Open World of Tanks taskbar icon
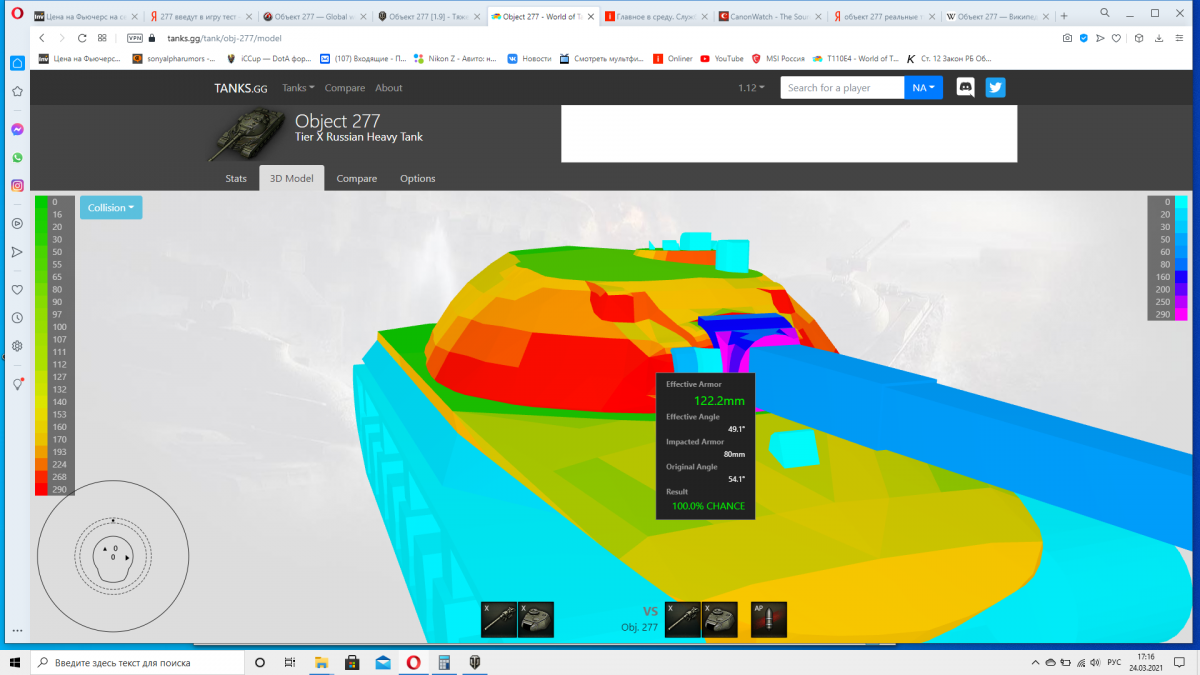Viewport: 1200px width, 675px height. tap(476, 662)
